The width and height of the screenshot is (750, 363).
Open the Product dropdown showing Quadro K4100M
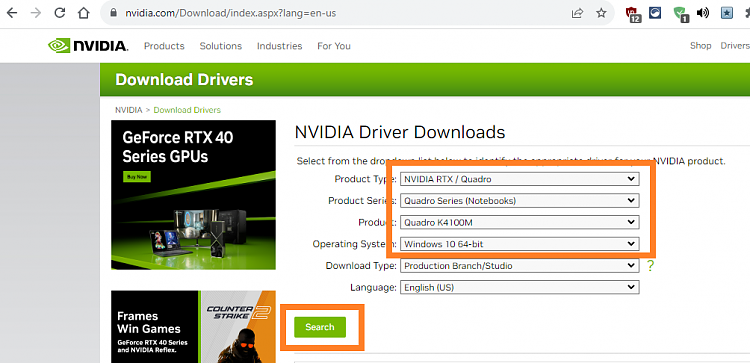pos(519,222)
